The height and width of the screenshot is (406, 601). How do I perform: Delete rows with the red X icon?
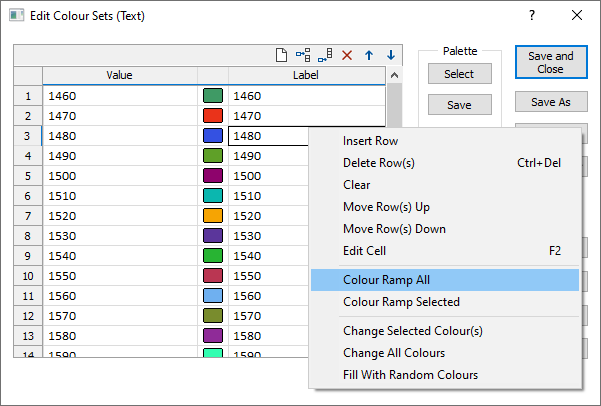click(x=347, y=55)
